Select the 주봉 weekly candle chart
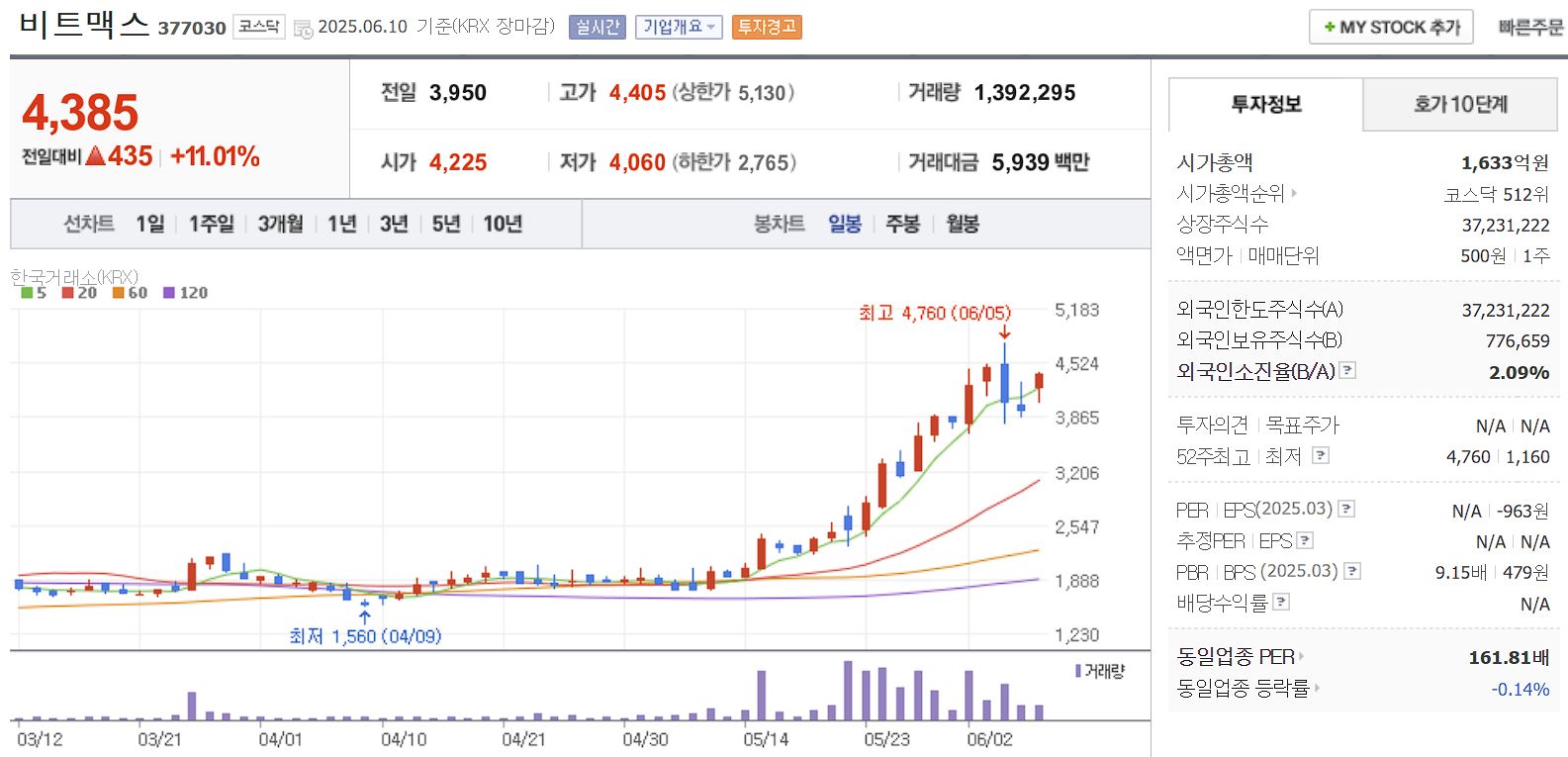 903,225
